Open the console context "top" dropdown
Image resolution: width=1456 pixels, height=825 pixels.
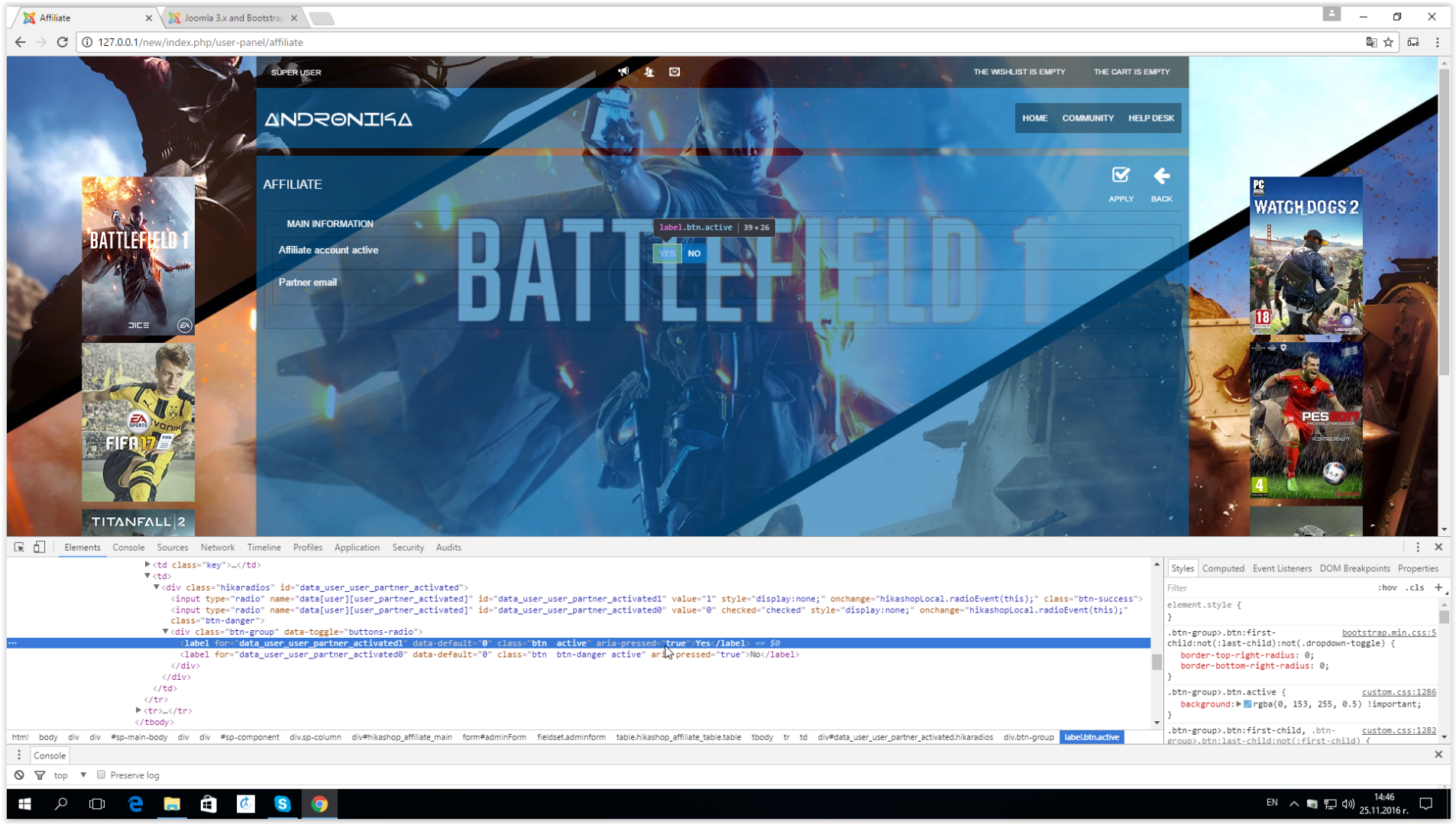tap(70, 775)
